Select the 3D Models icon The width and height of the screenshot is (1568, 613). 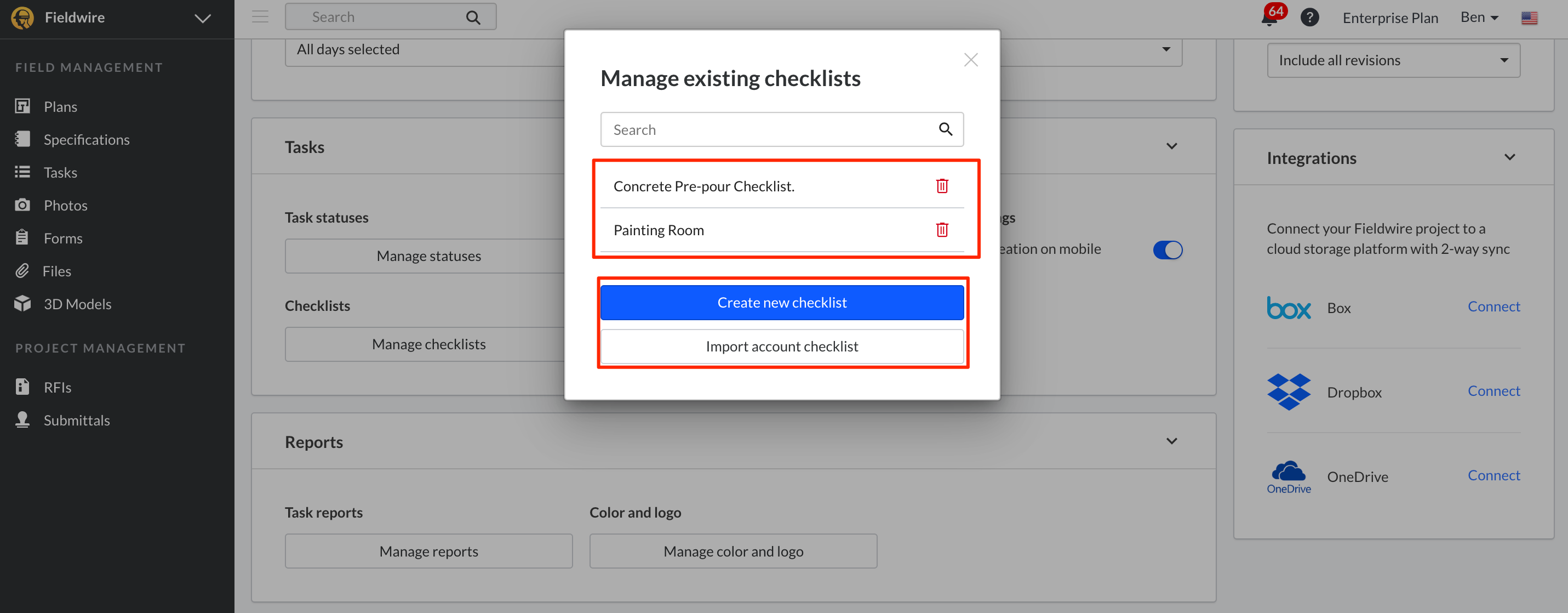[x=22, y=303]
